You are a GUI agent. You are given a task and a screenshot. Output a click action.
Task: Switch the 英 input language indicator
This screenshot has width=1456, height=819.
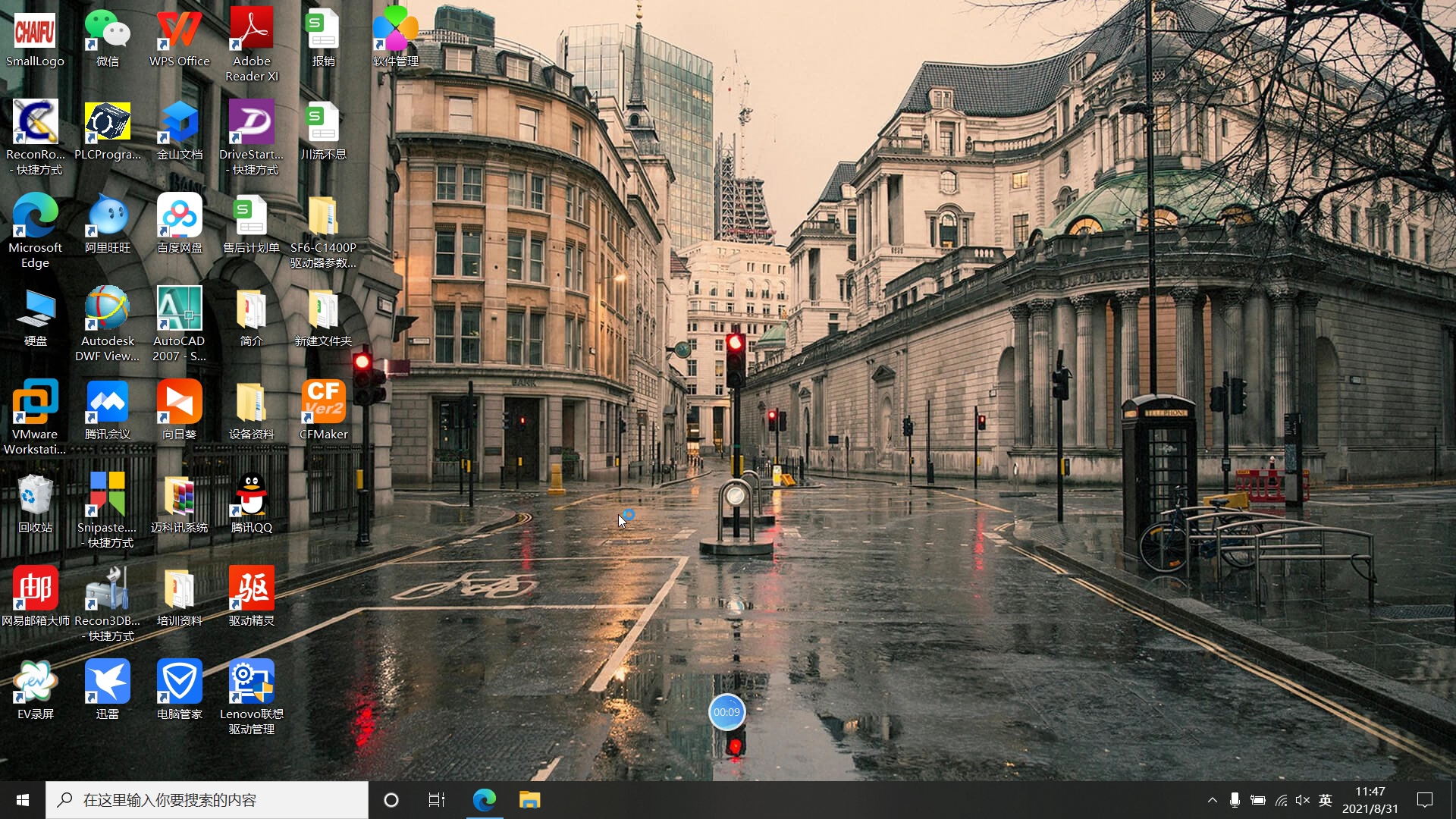tap(1325, 800)
